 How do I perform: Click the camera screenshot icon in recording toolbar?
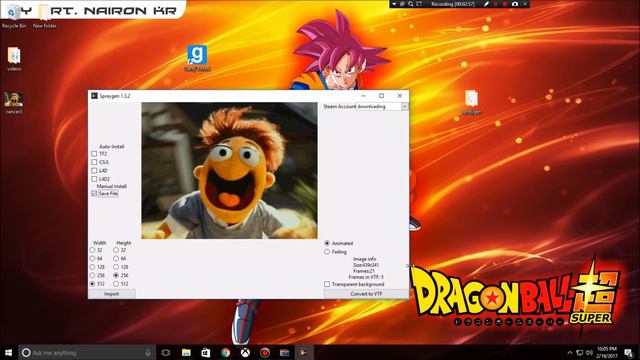[x=515, y=4]
